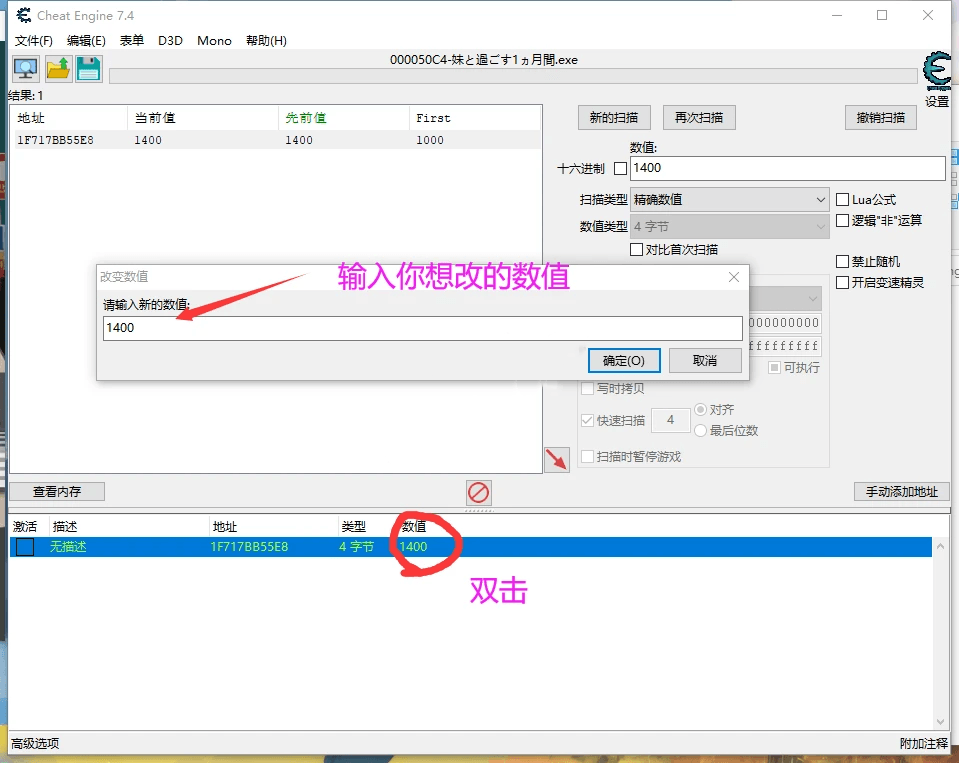The image size is (959, 763).
Task: Click the save floppy disk icon
Action: 88,69
